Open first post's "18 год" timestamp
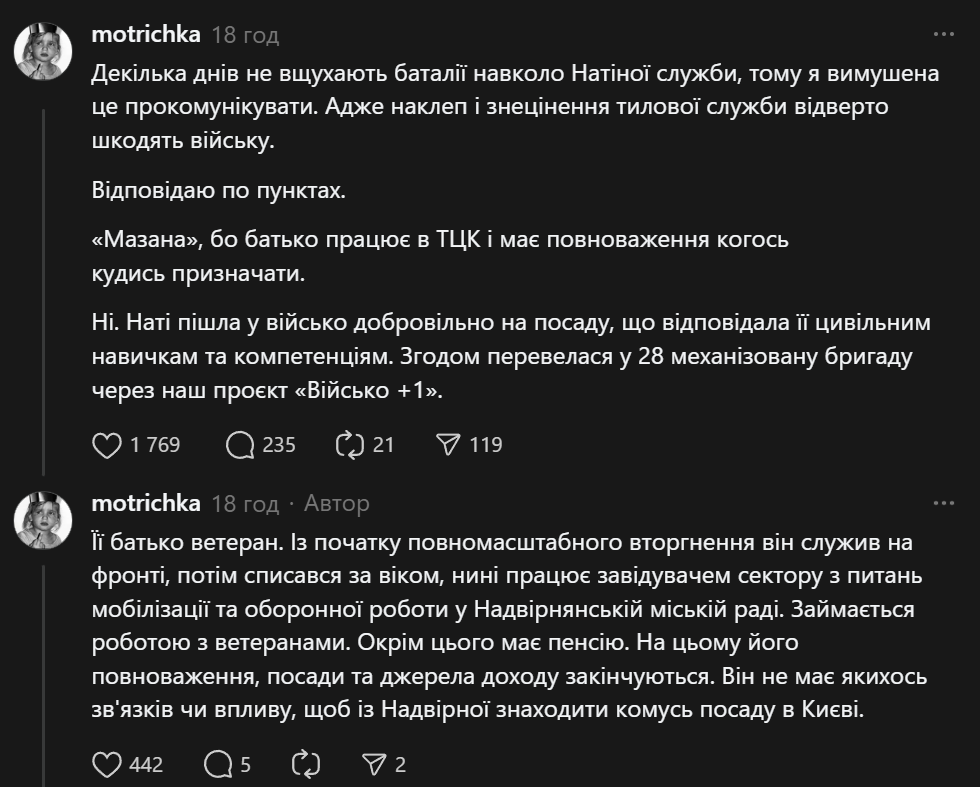The width and height of the screenshot is (980, 787). 245,35
